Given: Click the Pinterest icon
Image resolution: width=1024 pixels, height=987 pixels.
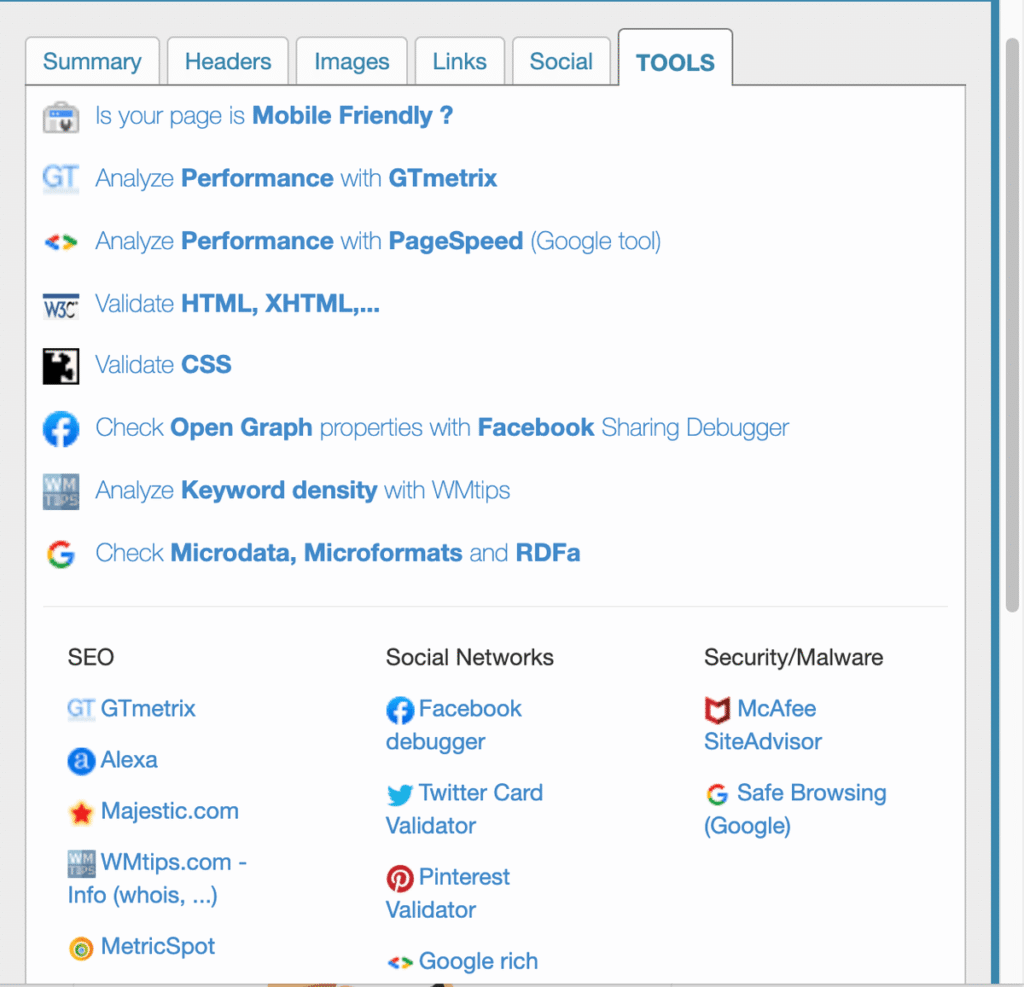Looking at the screenshot, I should coord(400,879).
